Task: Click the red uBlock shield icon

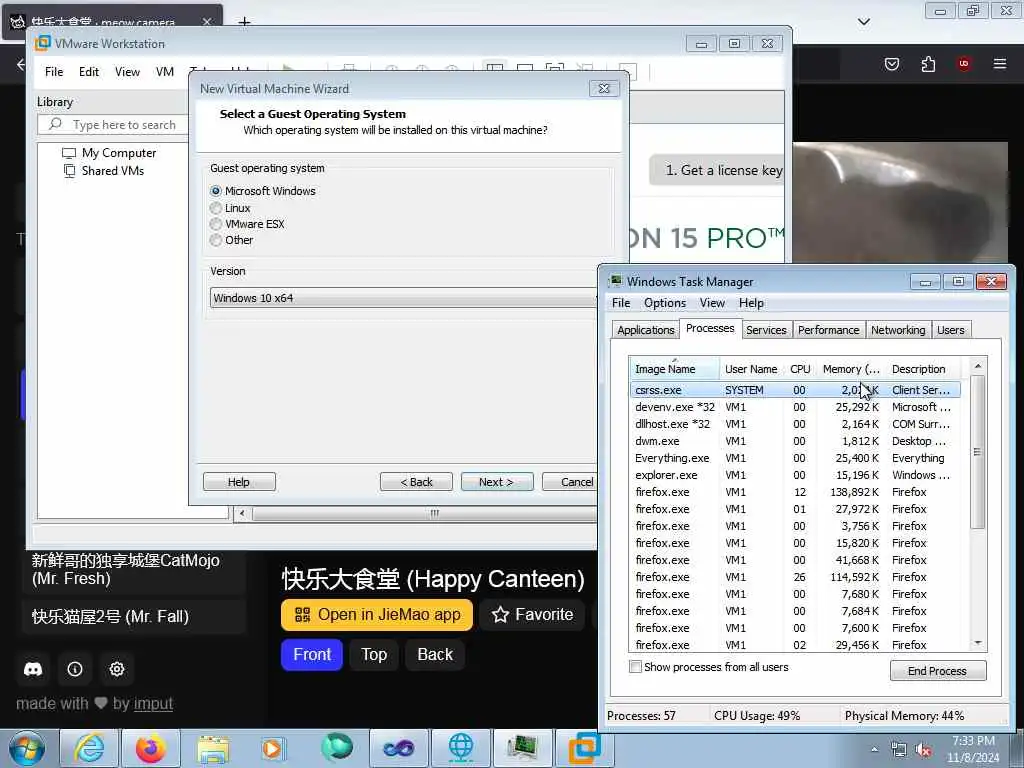Action: 963,64
